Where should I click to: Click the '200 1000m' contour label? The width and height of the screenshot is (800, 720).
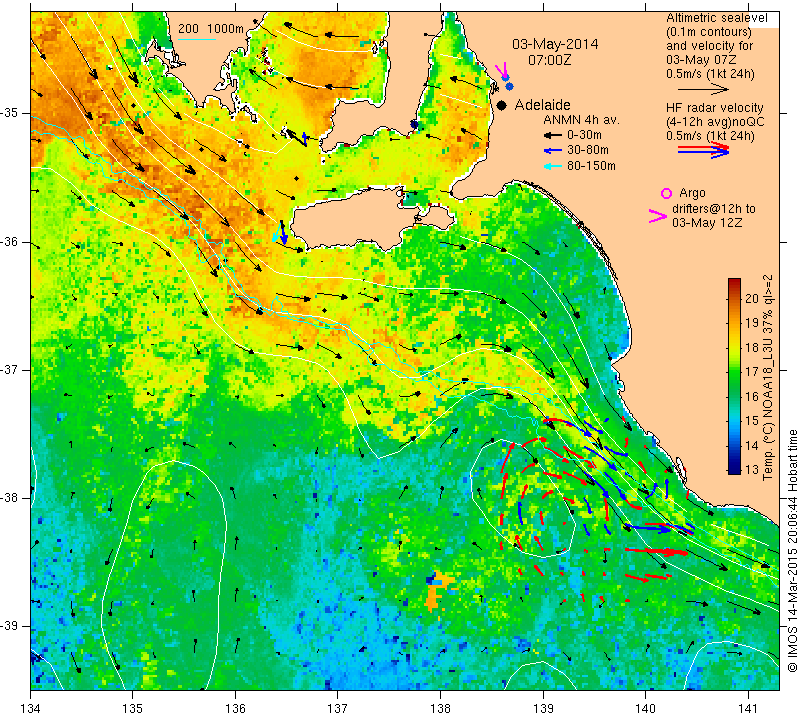211,29
